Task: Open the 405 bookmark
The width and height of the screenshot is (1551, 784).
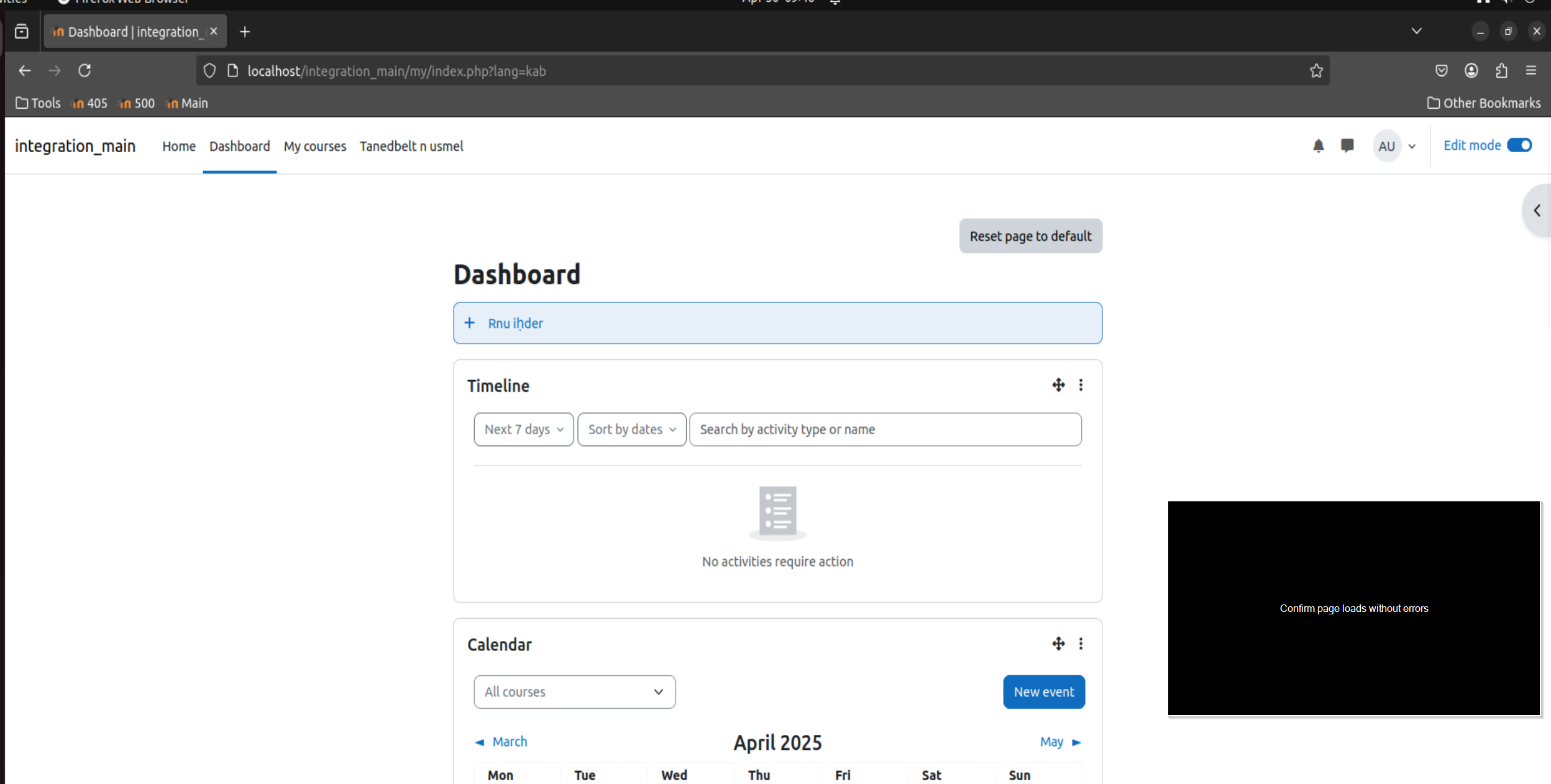Action: pos(89,103)
